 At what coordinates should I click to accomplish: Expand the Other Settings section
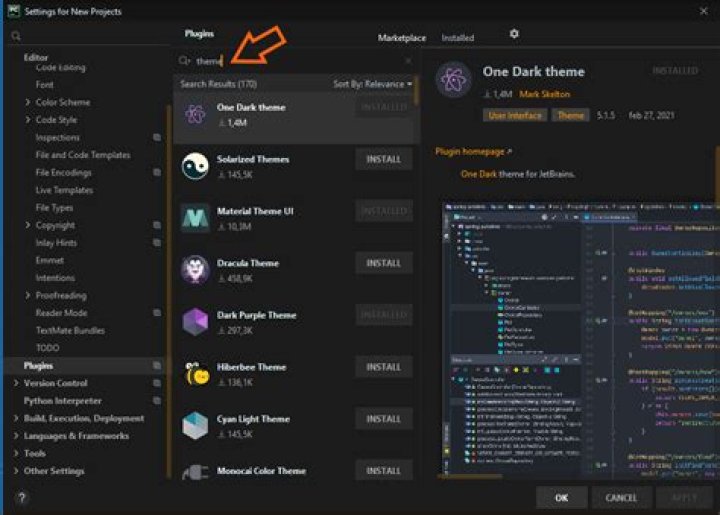point(16,470)
